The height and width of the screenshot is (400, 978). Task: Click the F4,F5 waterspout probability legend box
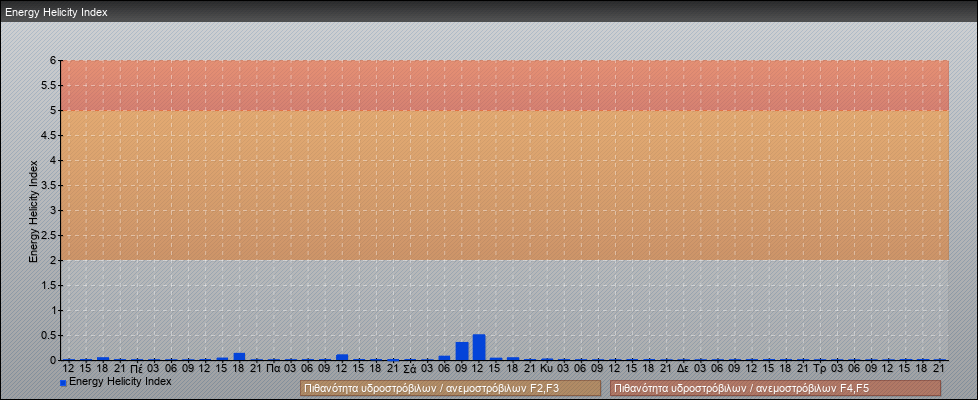pos(775,388)
